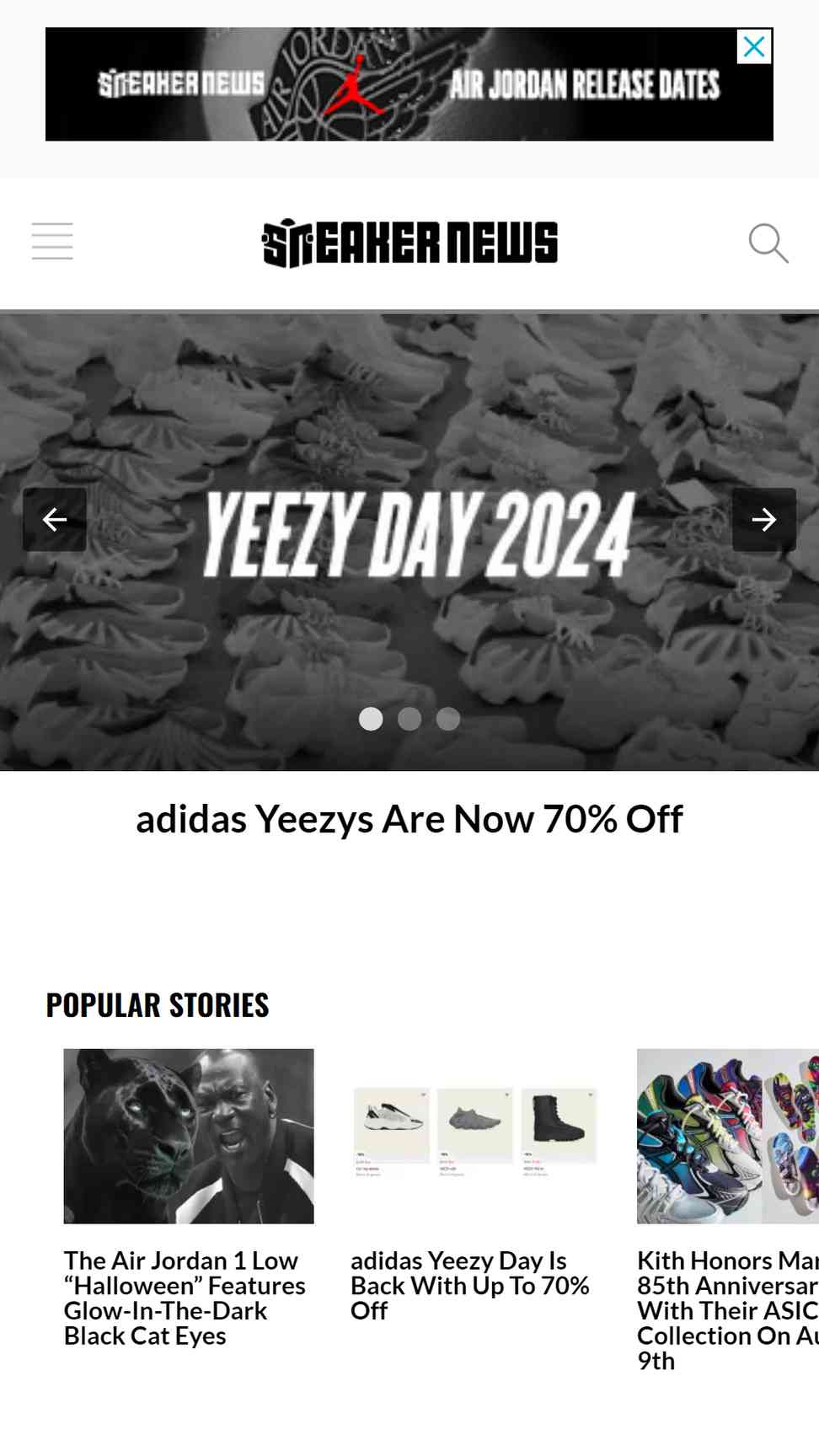Select the first carousel dot indicator
This screenshot has height=1456, width=819.
coord(371,719)
